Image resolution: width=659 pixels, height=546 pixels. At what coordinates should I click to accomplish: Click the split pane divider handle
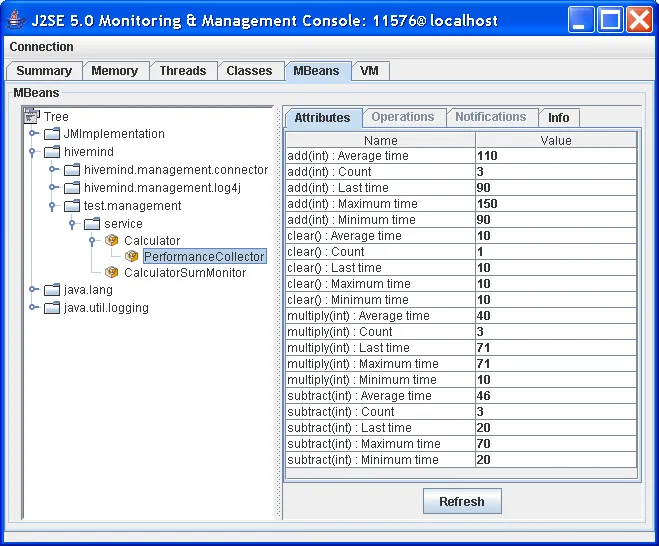tap(278, 312)
